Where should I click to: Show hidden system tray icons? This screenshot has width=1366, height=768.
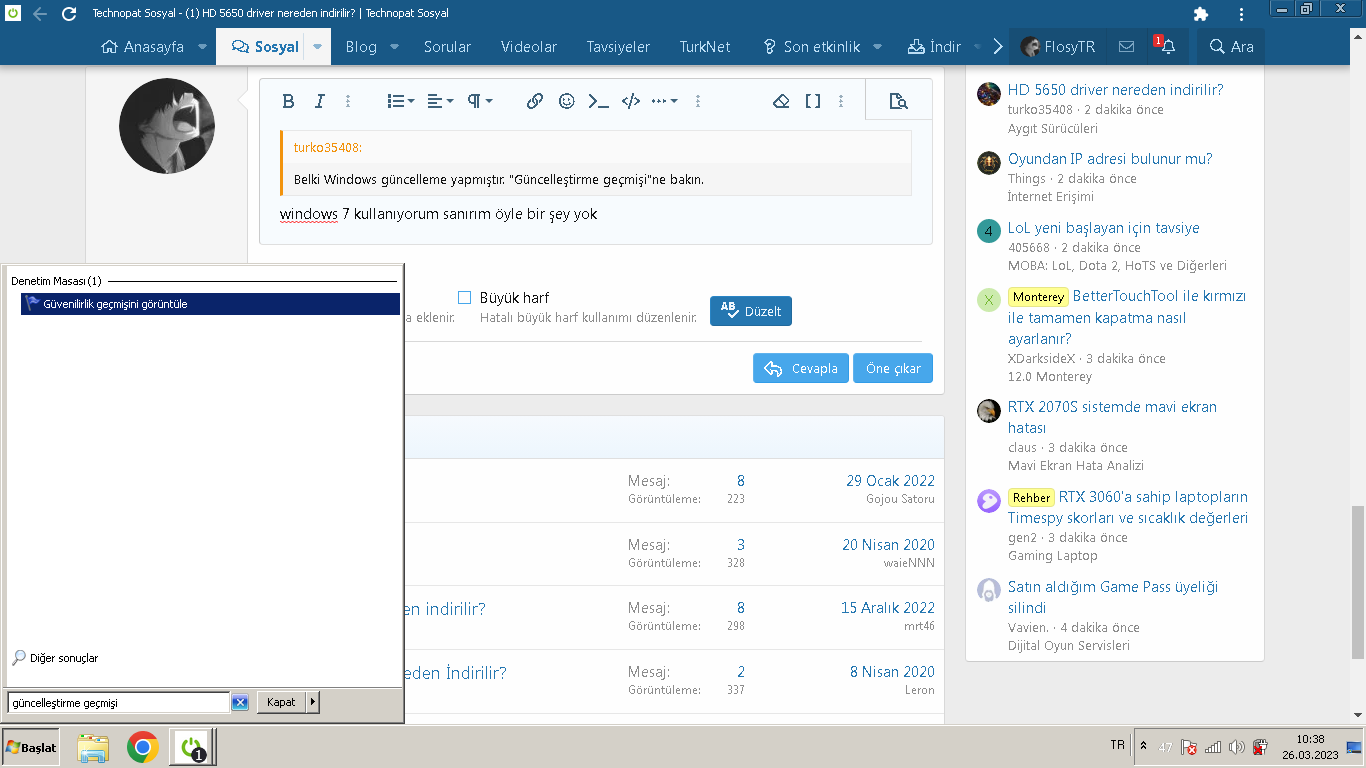tap(1143, 746)
